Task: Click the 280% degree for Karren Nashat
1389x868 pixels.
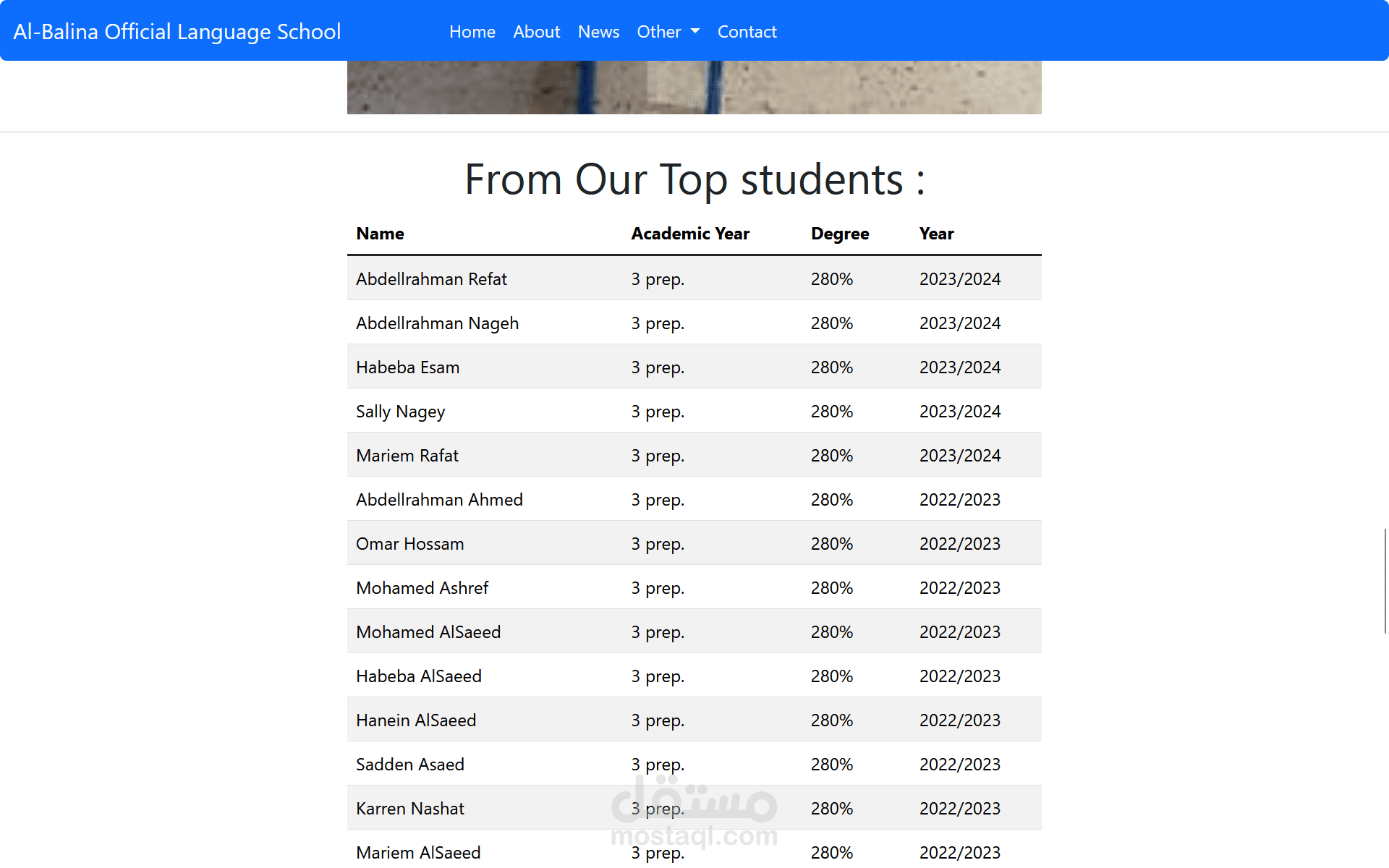Action: pos(832,809)
